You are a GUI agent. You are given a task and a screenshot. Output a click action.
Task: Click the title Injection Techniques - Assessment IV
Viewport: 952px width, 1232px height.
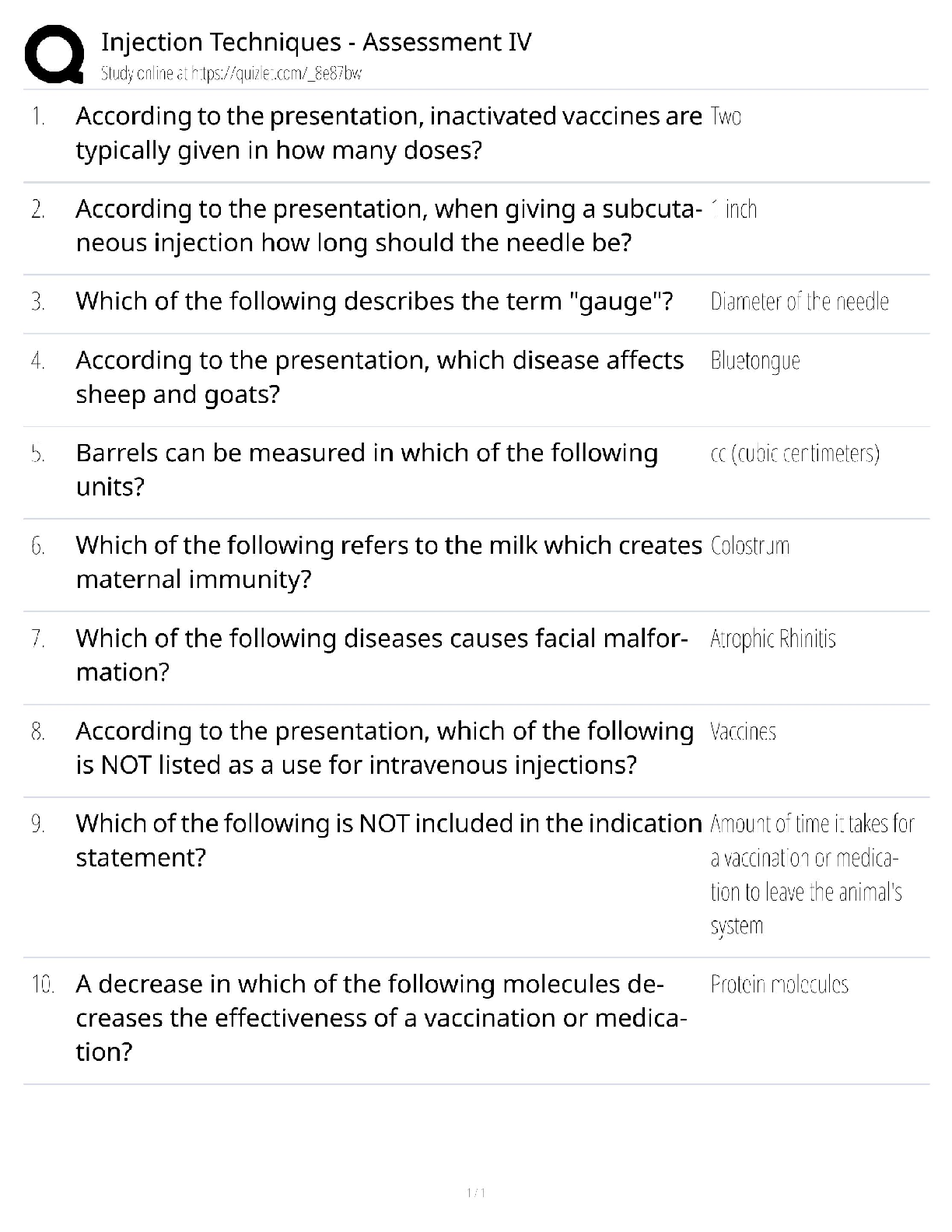coord(316,42)
